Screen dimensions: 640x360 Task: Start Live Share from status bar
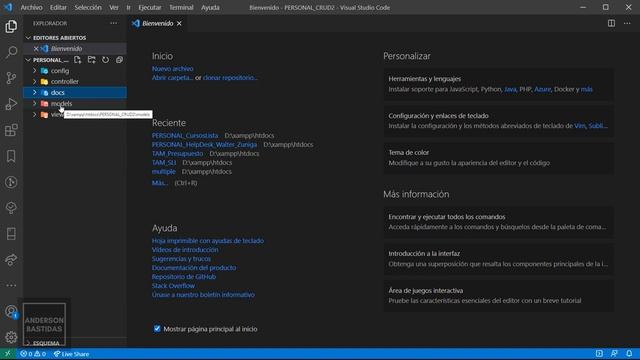[71, 354]
